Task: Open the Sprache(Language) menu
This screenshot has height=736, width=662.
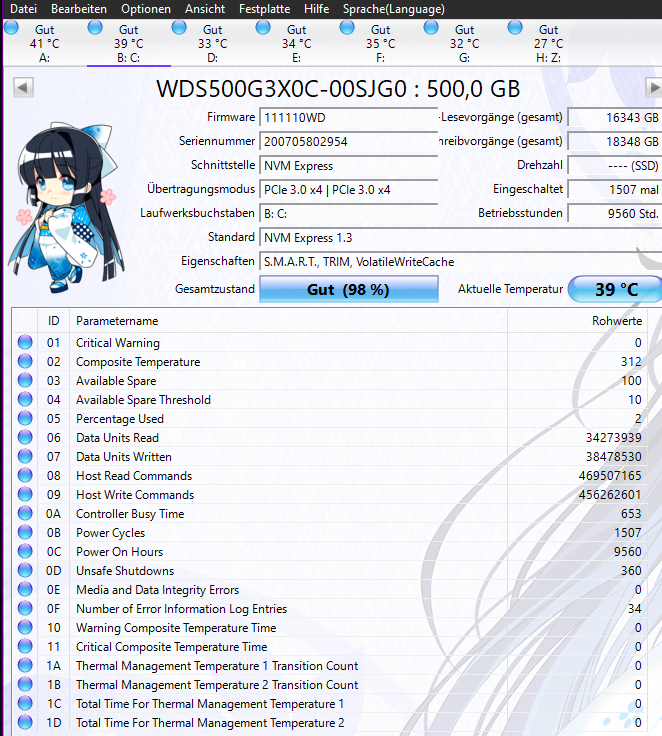Action: point(393,9)
